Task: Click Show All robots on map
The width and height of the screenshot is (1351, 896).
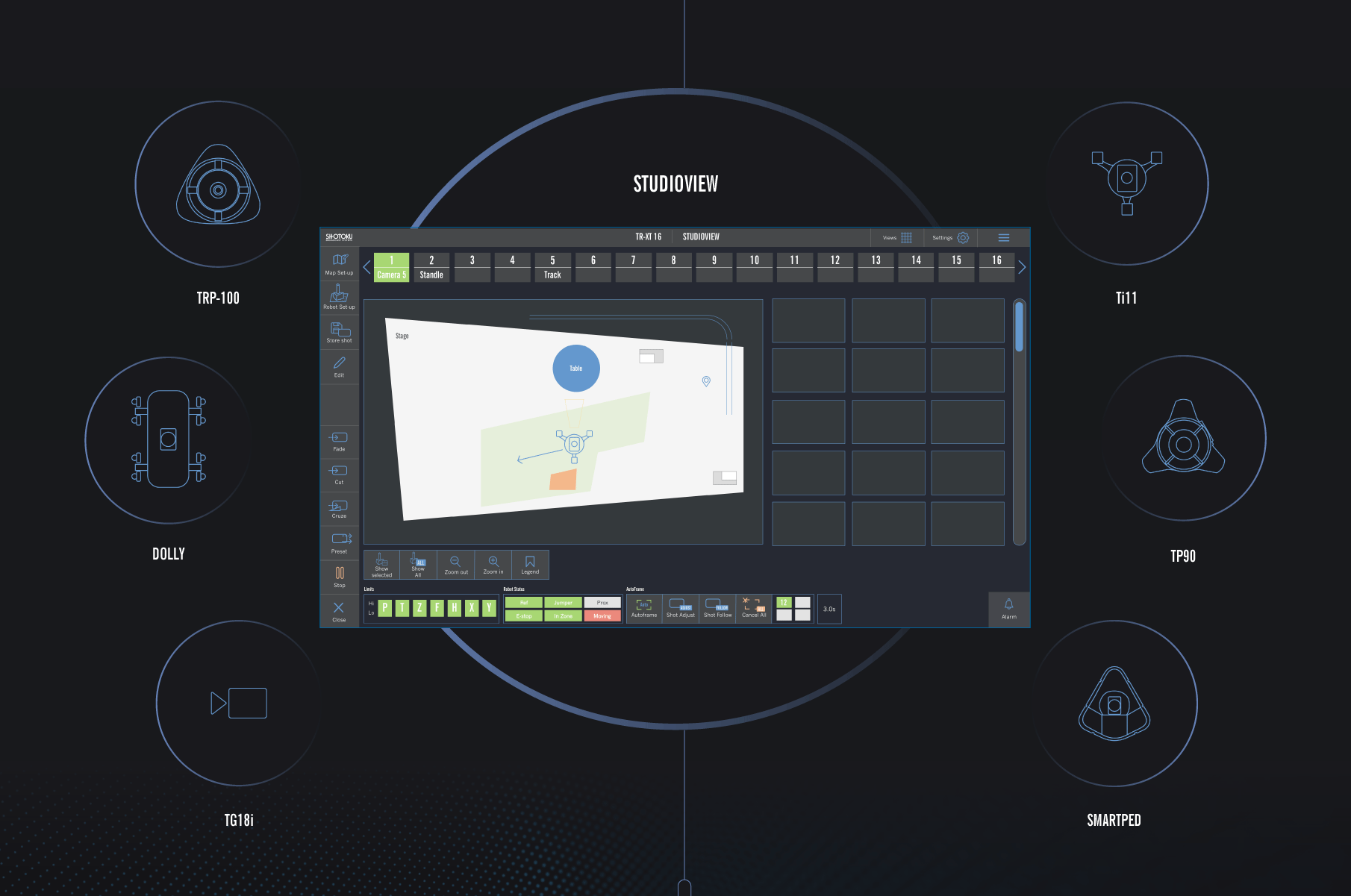Action: point(418,565)
